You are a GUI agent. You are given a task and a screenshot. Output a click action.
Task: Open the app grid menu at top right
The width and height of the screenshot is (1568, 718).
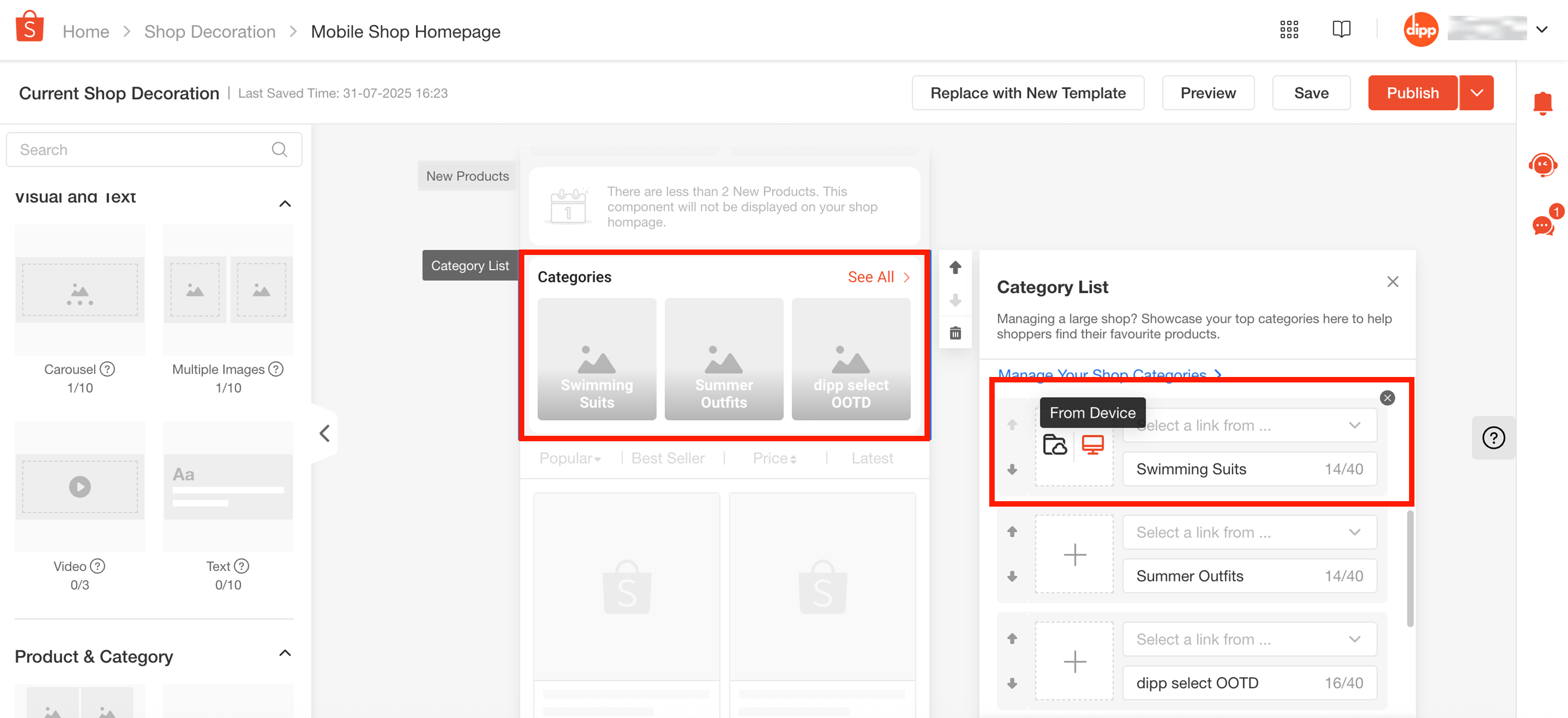click(x=1289, y=29)
